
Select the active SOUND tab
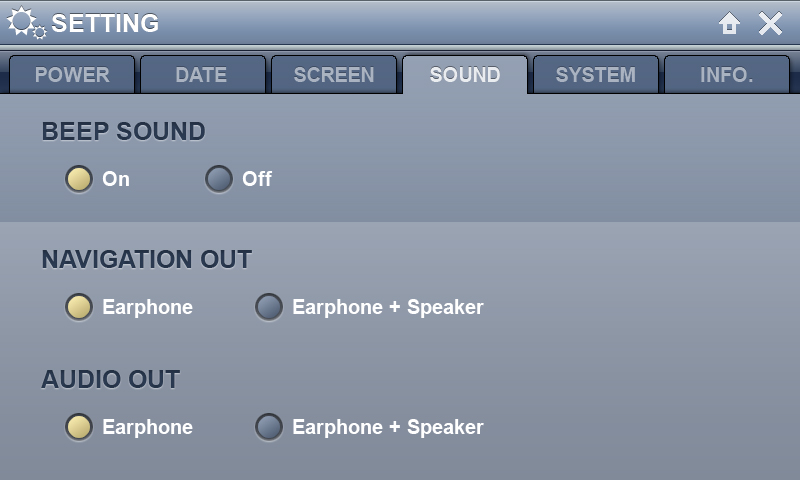tap(465, 74)
